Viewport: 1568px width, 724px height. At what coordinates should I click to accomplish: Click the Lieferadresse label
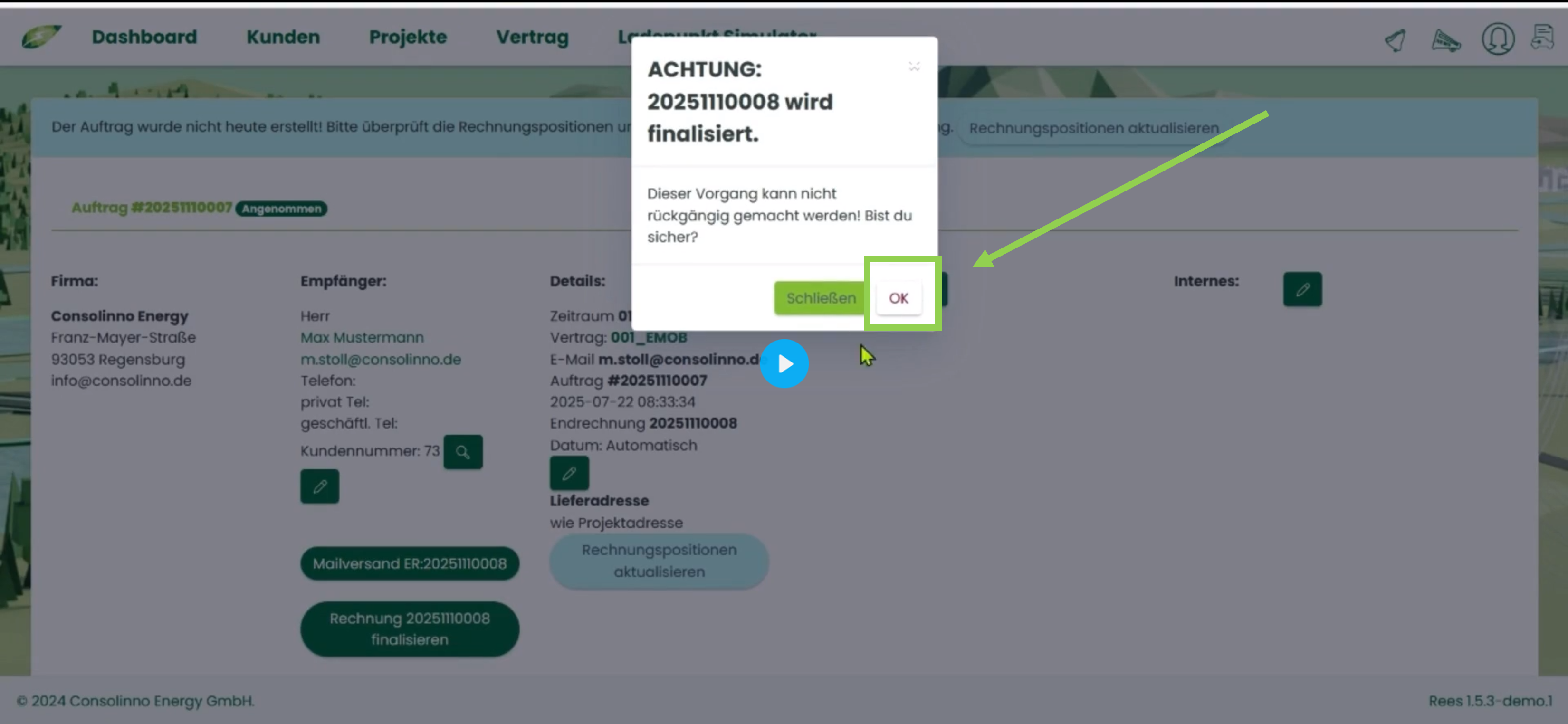point(599,500)
